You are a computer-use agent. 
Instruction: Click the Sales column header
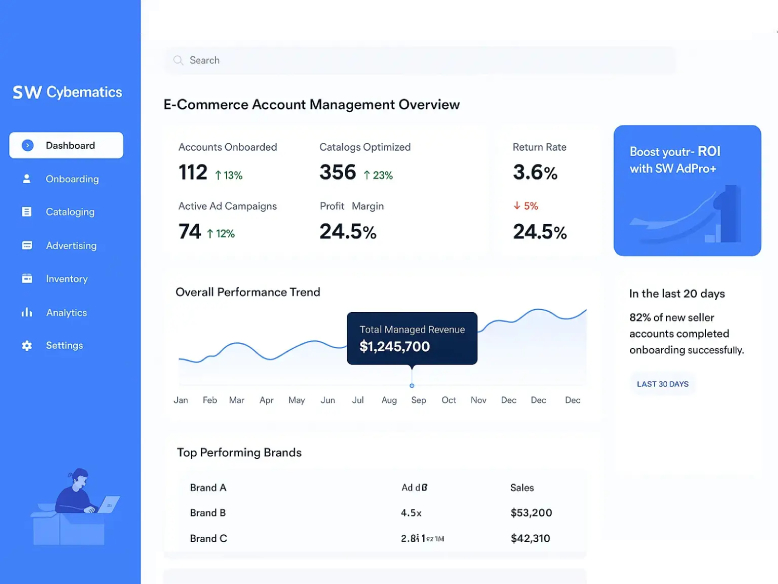tap(522, 488)
